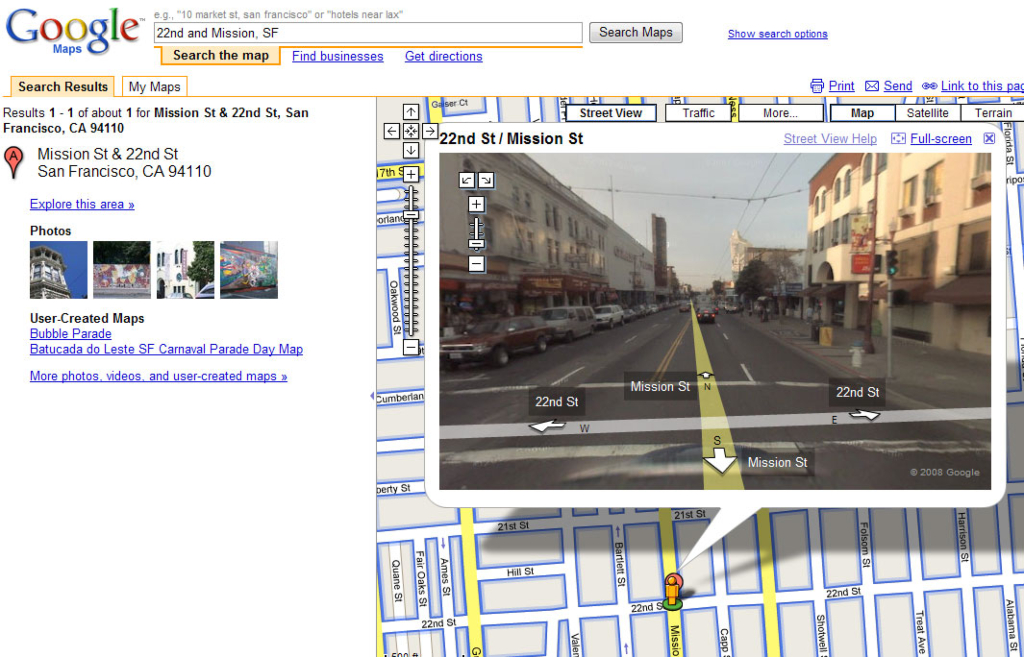This screenshot has height=657, width=1024.
Task: Click Show search options link
Action: pyautogui.click(x=778, y=34)
